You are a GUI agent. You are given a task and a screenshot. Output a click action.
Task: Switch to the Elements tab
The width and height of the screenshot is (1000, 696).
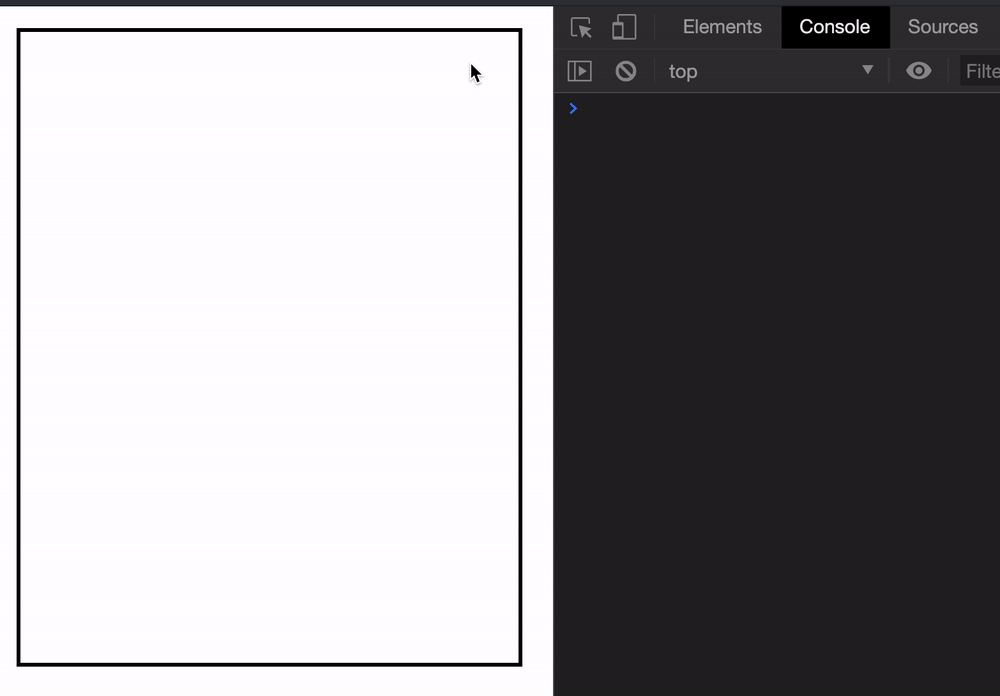tap(722, 27)
